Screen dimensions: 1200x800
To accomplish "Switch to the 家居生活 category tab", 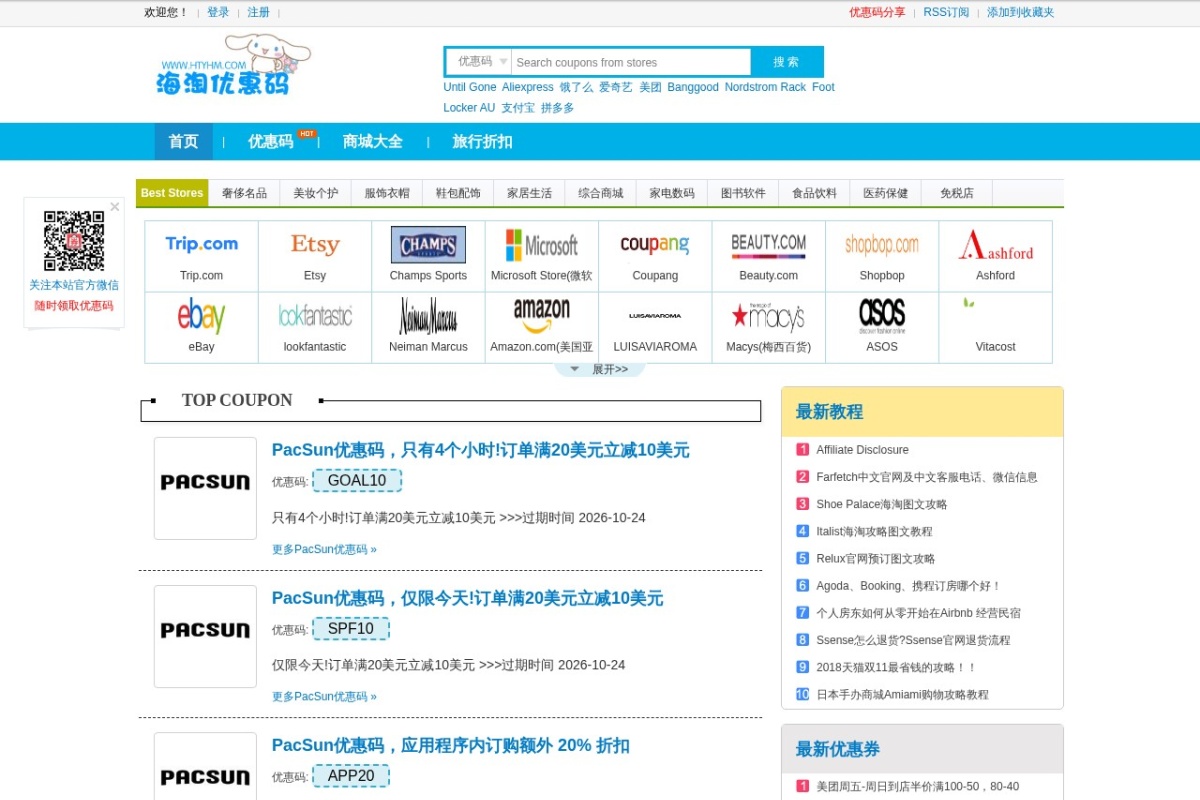I will pyautogui.click(x=530, y=193).
